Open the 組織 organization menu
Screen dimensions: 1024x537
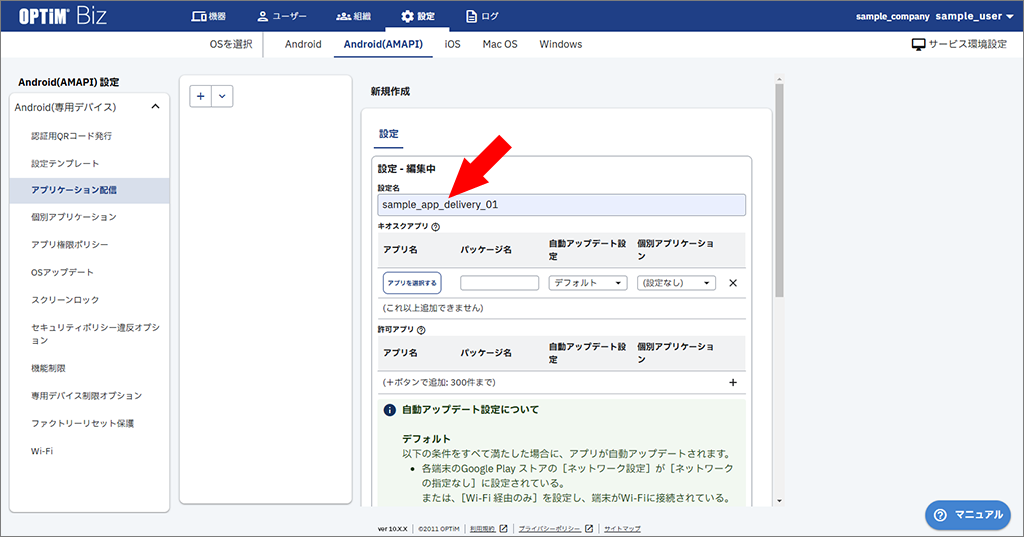[353, 16]
